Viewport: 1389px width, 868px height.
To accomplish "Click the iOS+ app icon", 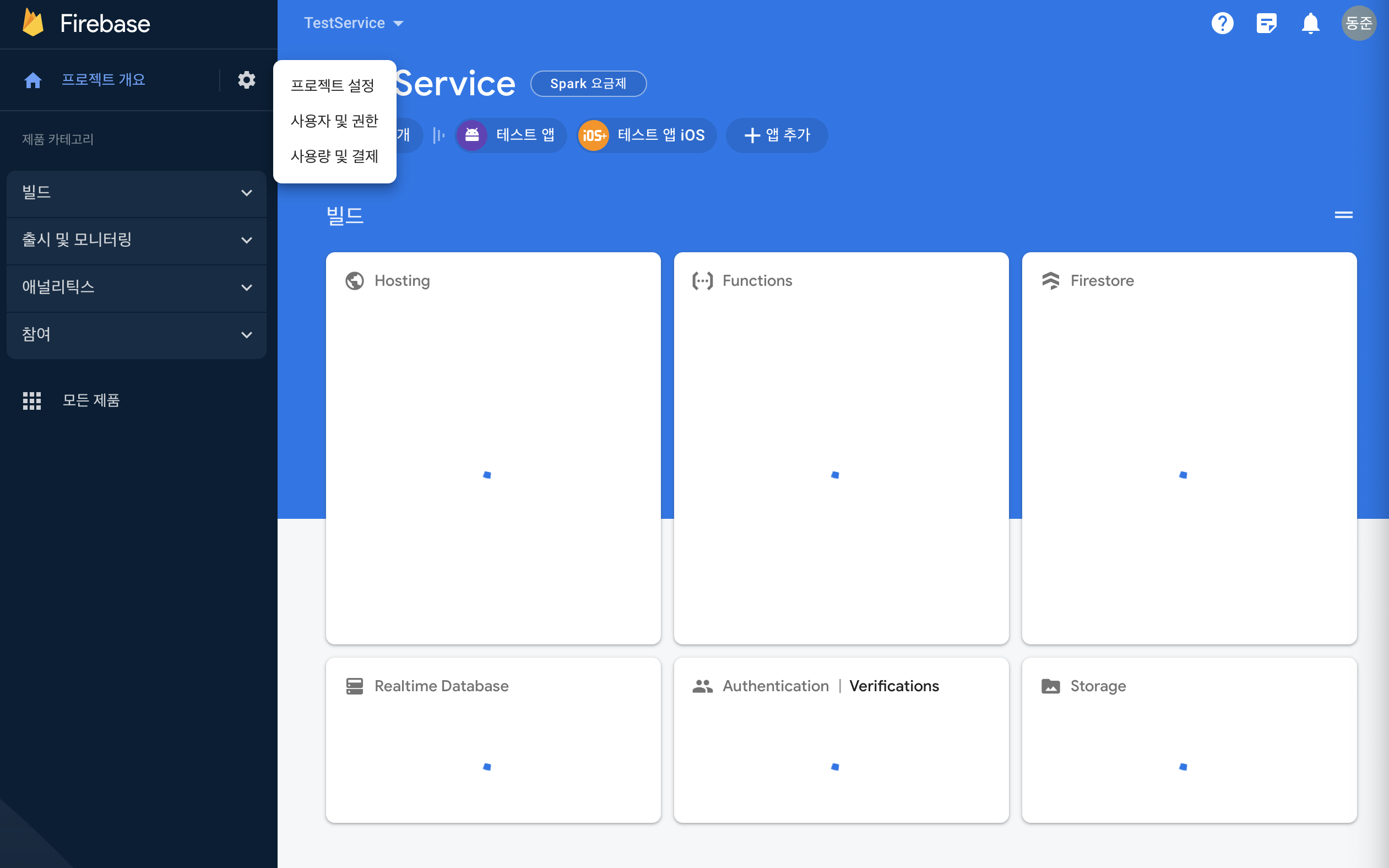I will (x=594, y=135).
